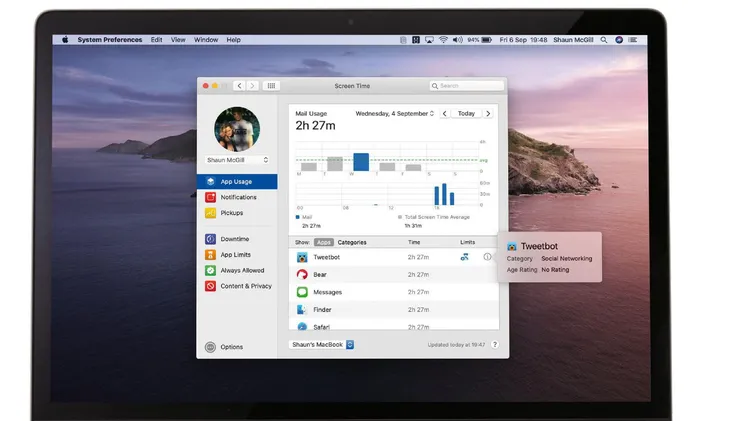750x421 pixels.
Task: Open the Edit menu in the menu bar
Action: [157, 39]
